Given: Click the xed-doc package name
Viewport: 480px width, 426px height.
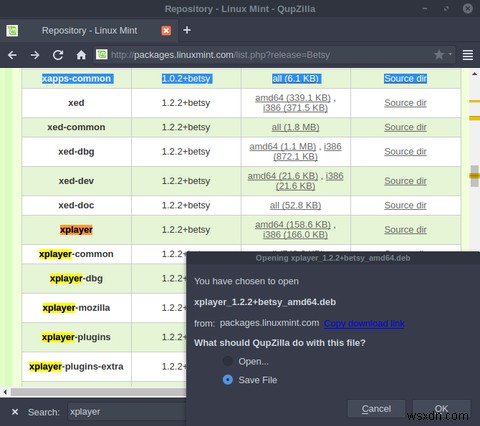Looking at the screenshot, I should click(x=76, y=205).
